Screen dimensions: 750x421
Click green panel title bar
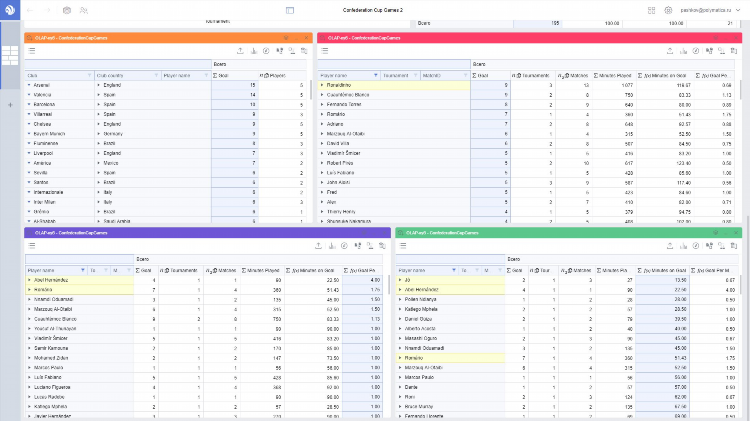pos(569,233)
